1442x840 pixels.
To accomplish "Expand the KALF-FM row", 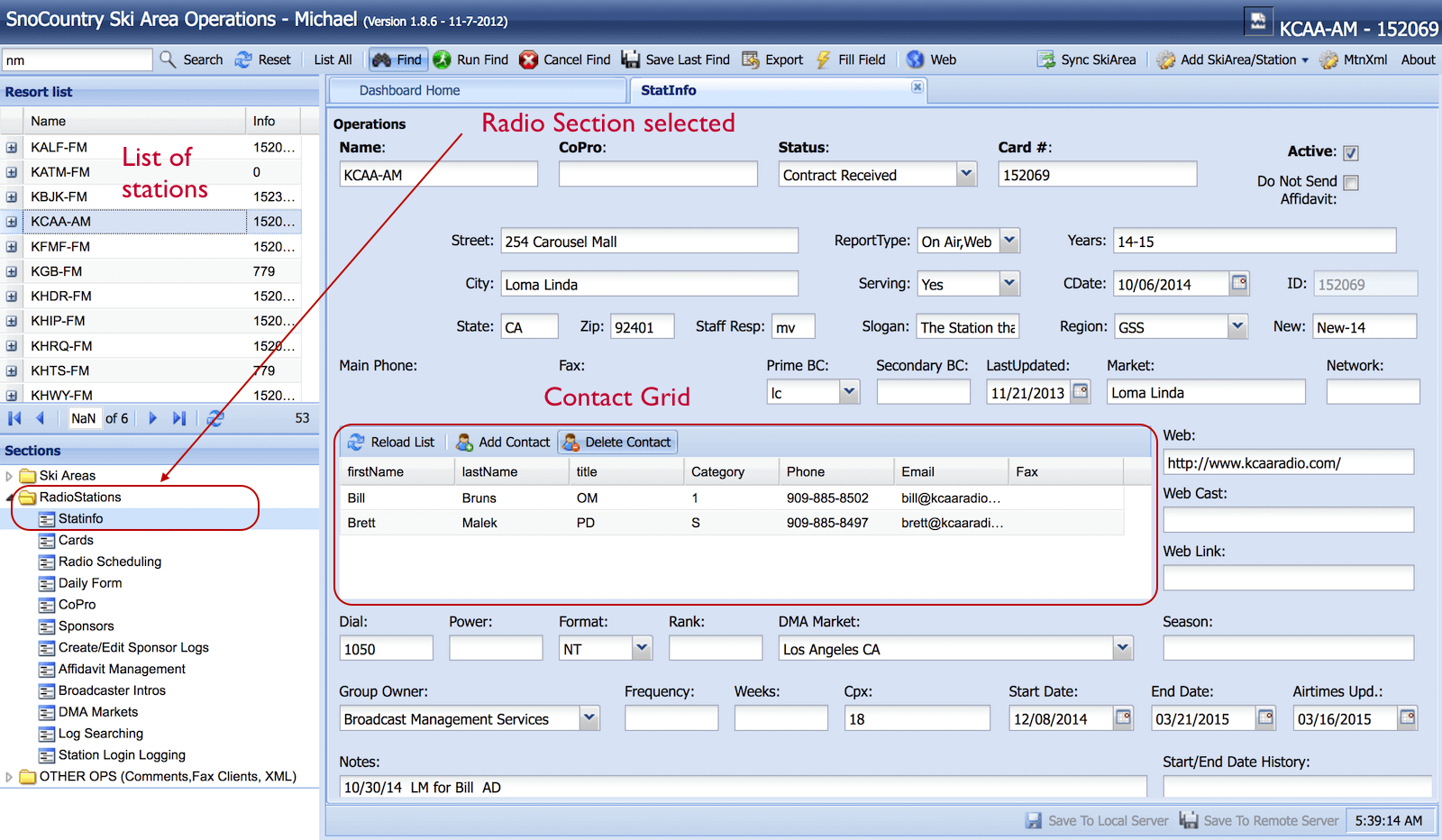I will click(x=12, y=148).
